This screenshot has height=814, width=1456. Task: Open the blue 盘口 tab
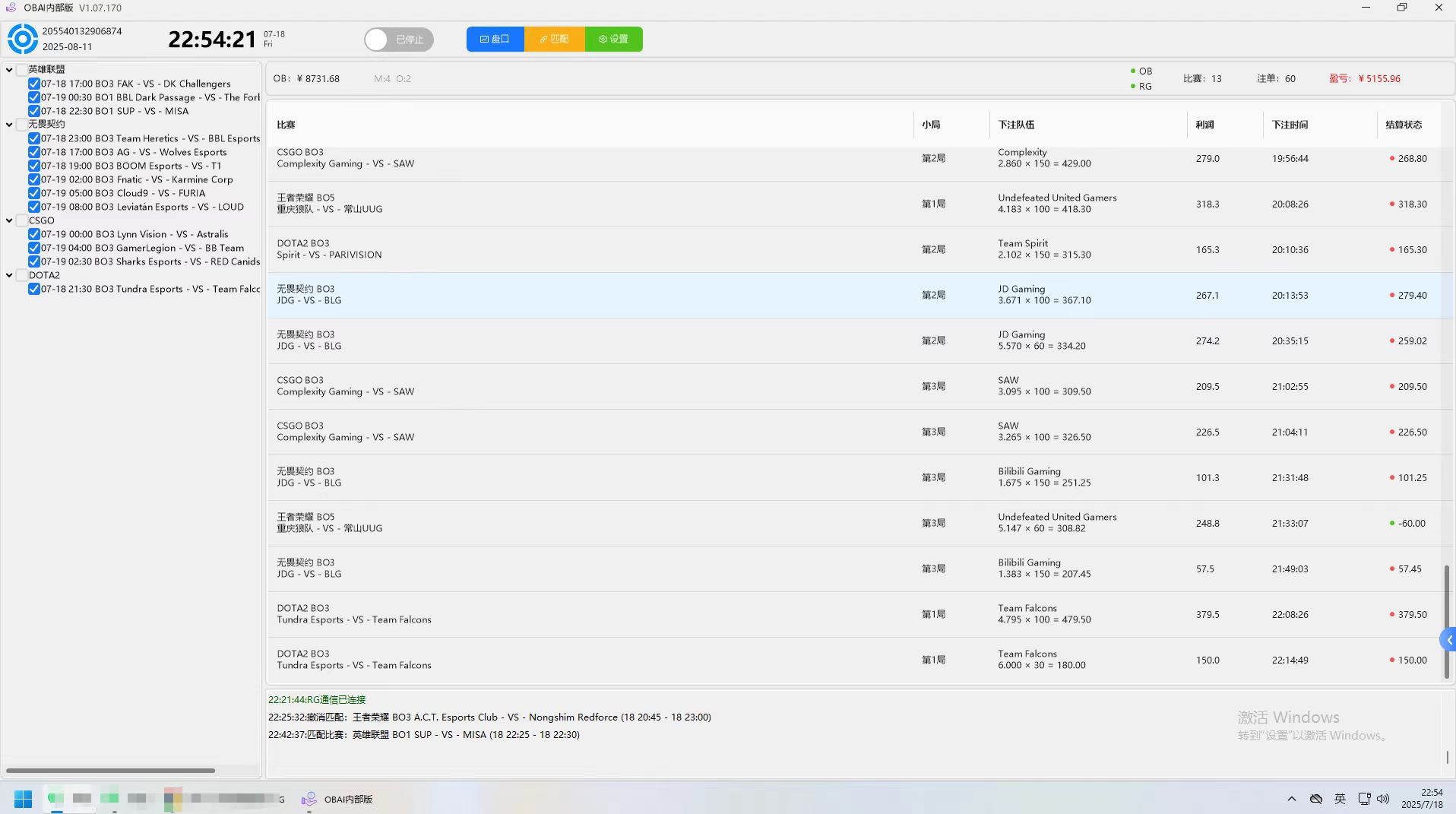[495, 40]
